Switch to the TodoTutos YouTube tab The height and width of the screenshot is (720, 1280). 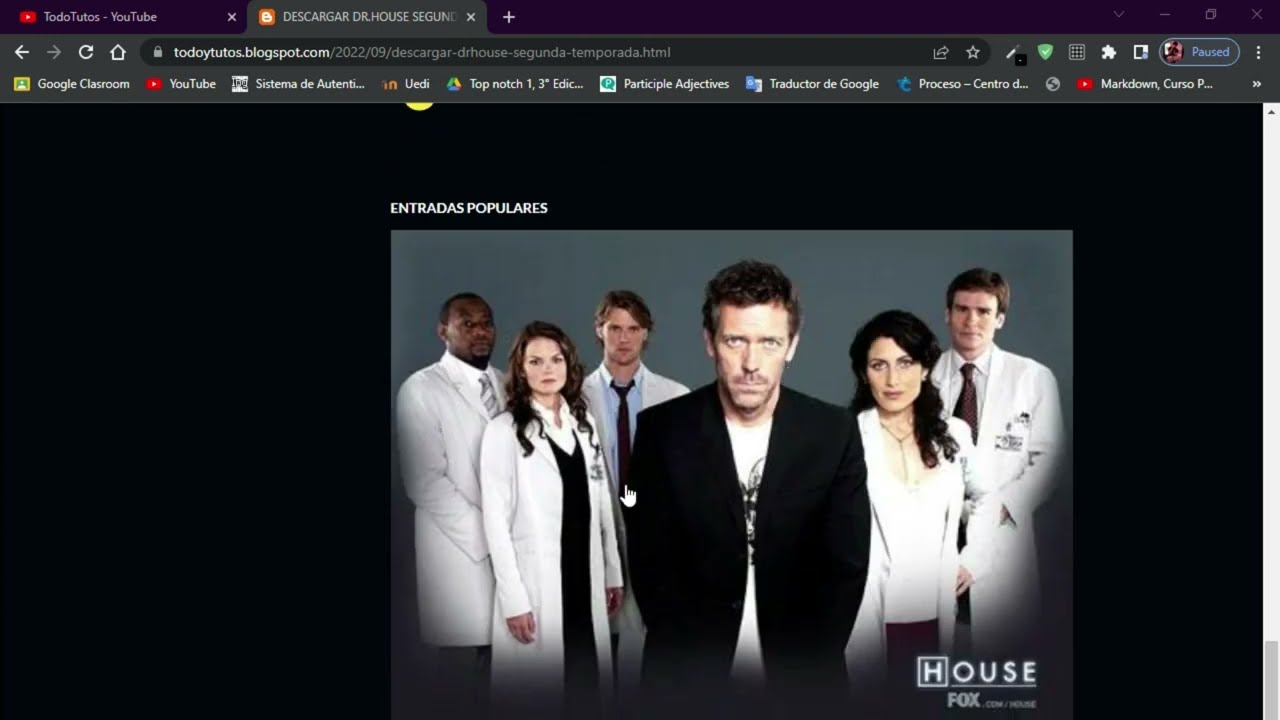tap(100, 16)
